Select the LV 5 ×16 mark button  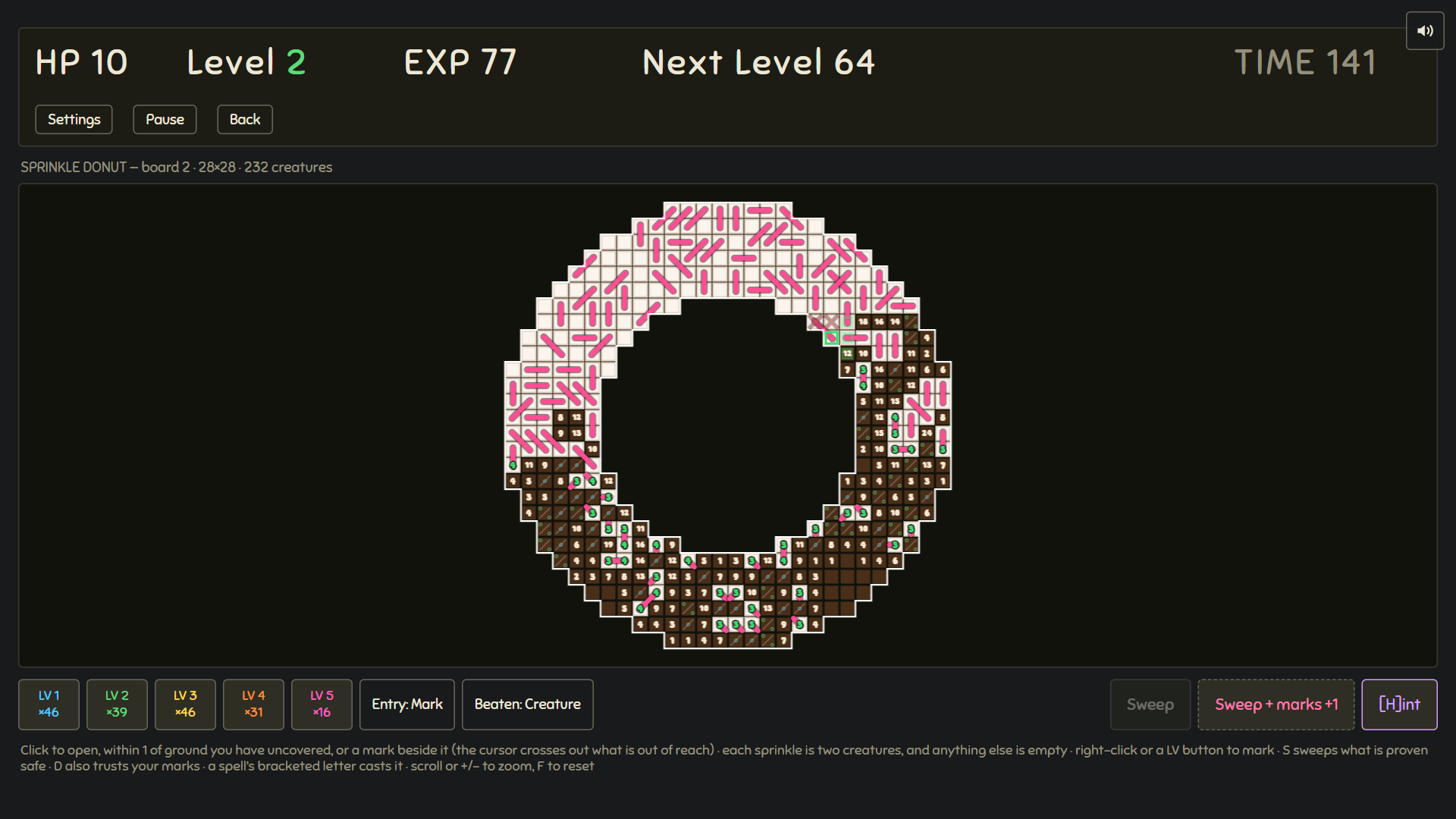point(322,704)
